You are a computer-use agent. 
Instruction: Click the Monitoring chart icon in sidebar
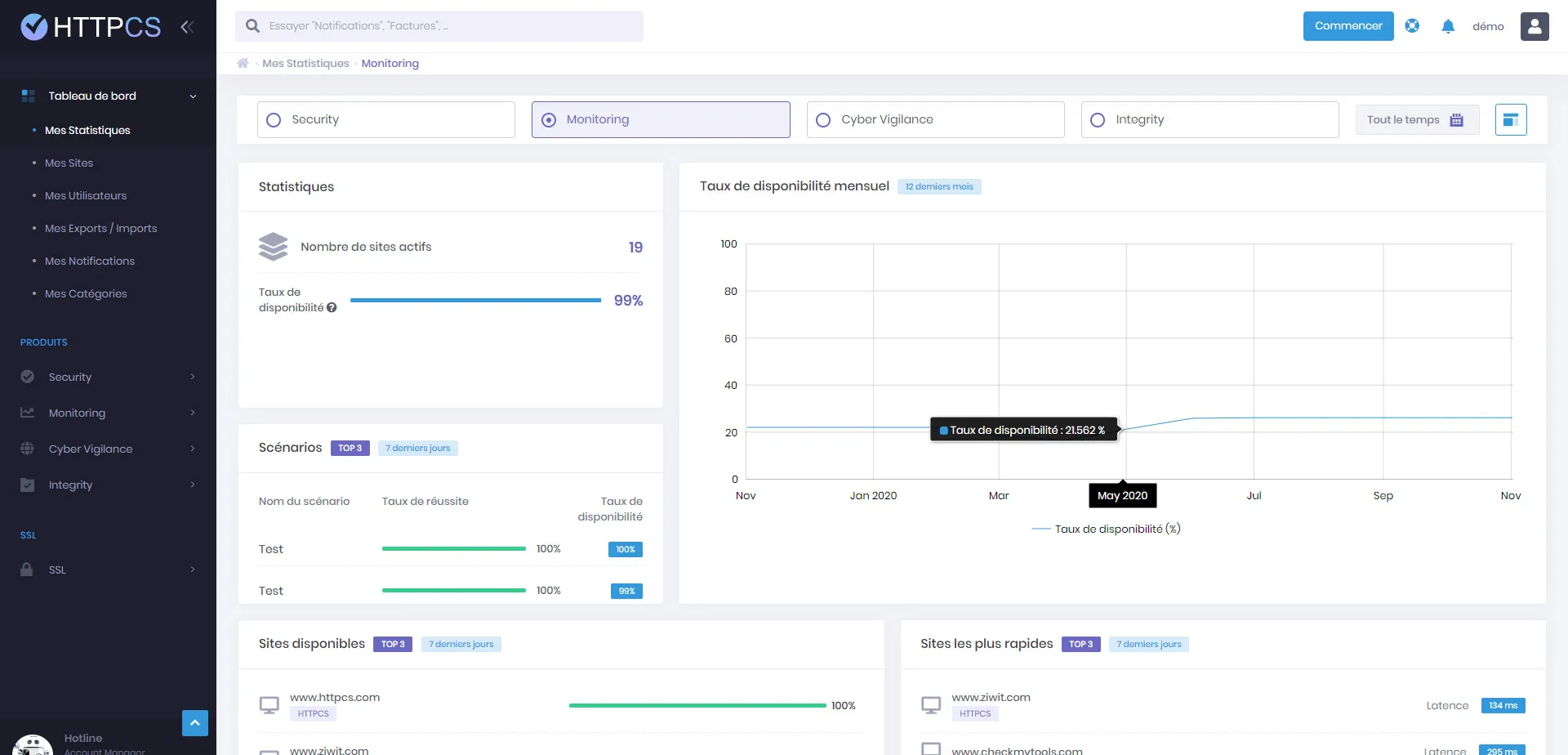pos(27,413)
